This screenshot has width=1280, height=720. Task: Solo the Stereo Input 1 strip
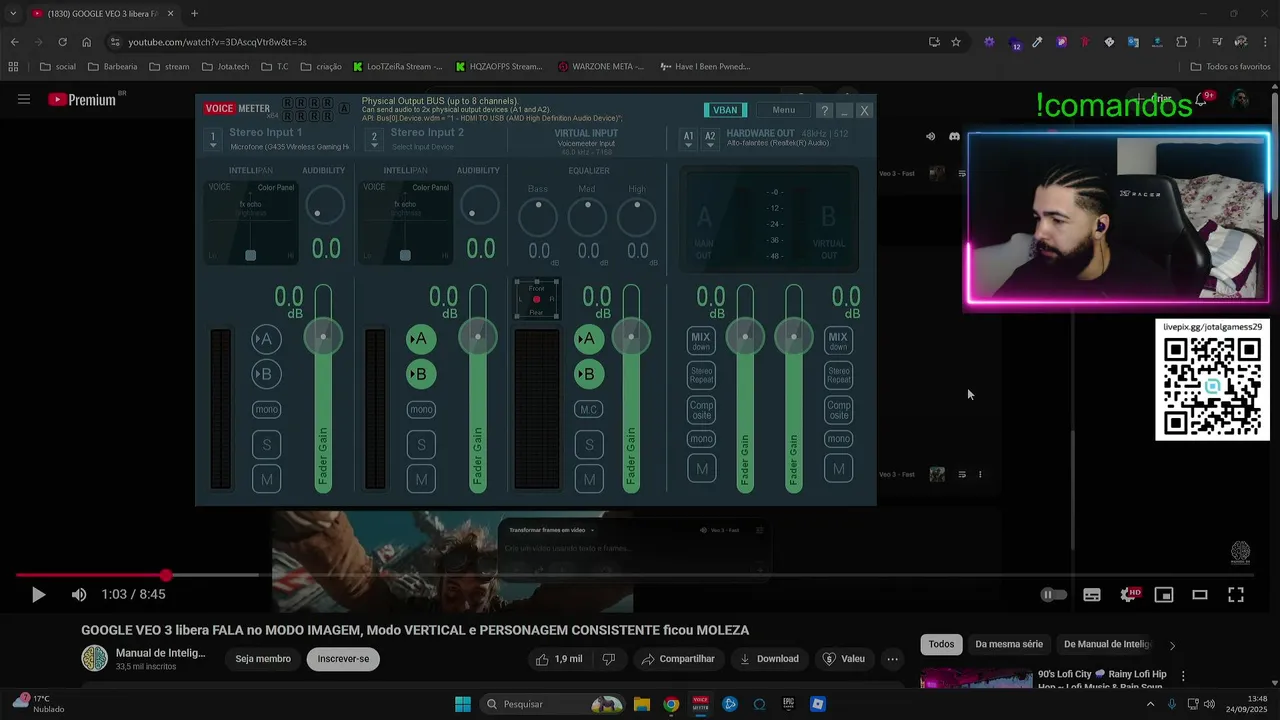point(266,444)
